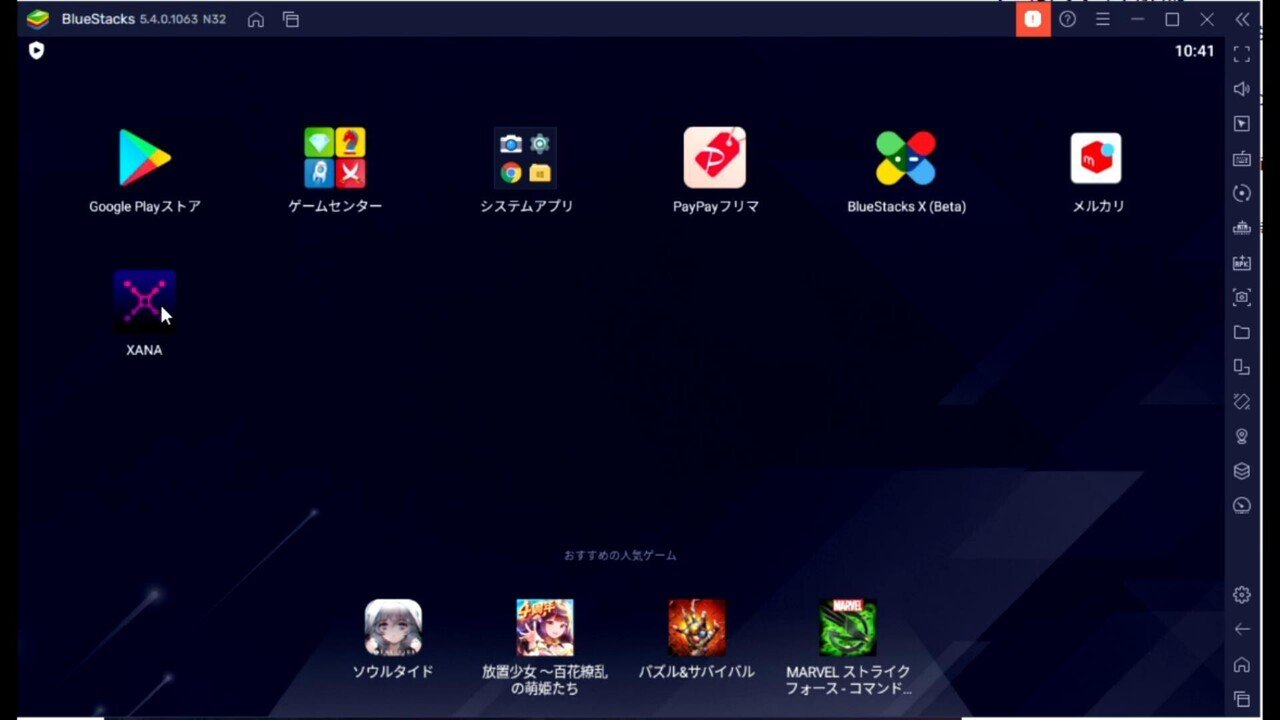Viewport: 1280px width, 720px height.
Task: Click the おすすめの人気ゲーム heading text
Action: 620,555
